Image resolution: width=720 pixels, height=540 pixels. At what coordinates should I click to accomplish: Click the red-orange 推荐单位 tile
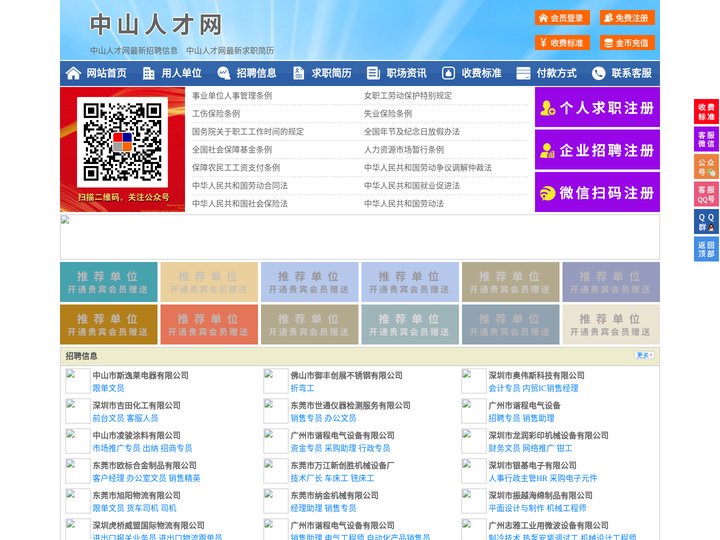pyautogui.click(x=209, y=325)
